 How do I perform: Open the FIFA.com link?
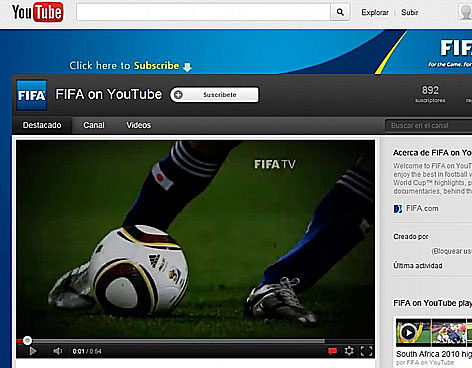click(422, 209)
